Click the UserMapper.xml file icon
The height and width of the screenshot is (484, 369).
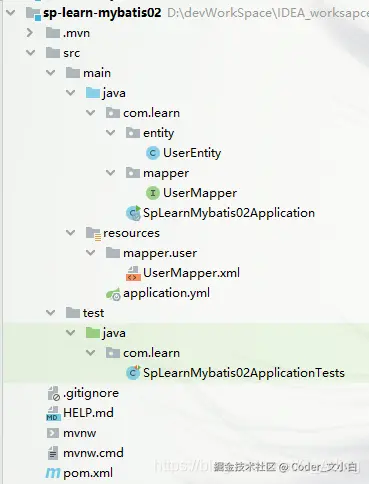point(133,273)
